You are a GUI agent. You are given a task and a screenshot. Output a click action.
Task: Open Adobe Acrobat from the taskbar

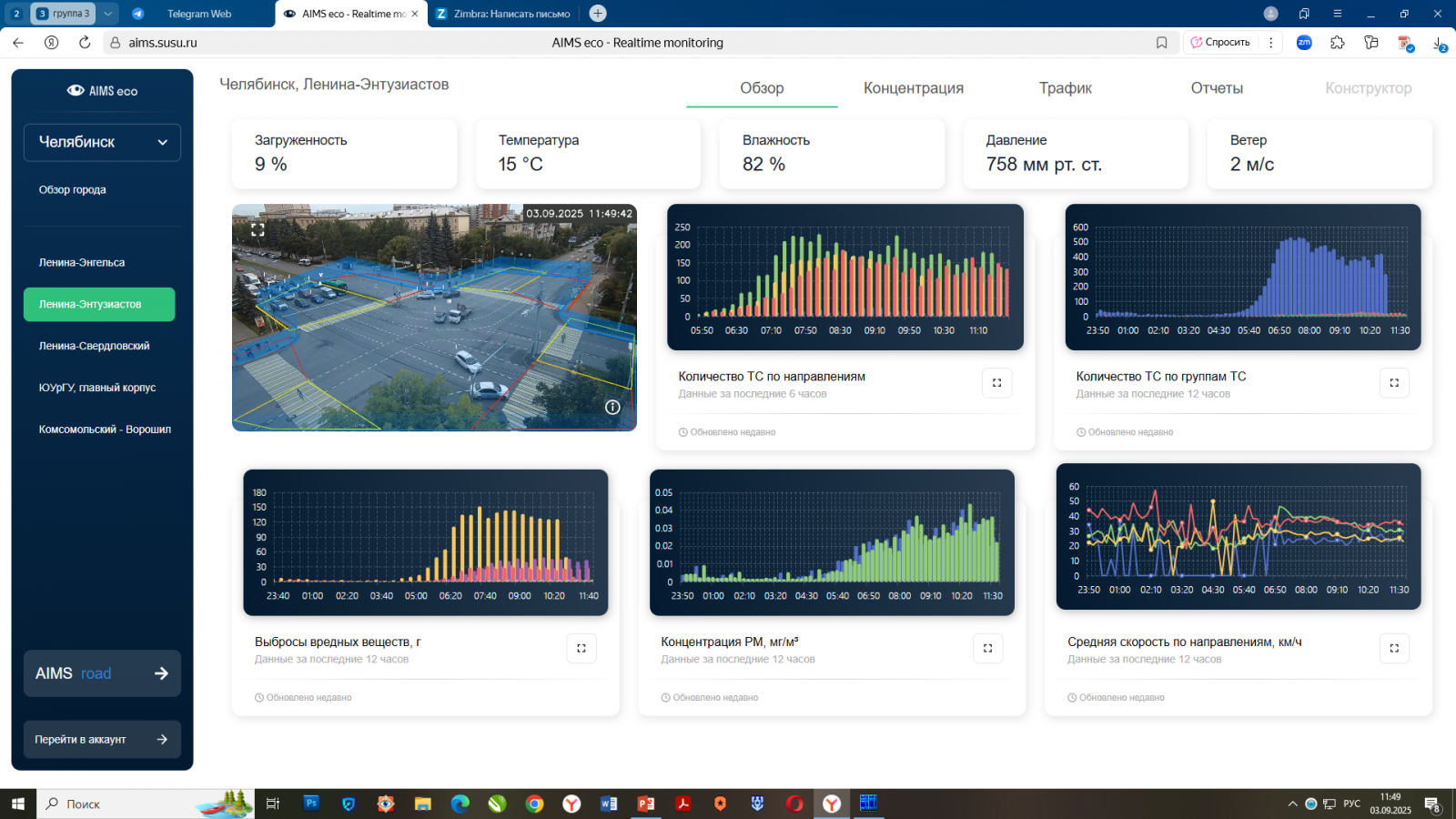click(x=683, y=804)
